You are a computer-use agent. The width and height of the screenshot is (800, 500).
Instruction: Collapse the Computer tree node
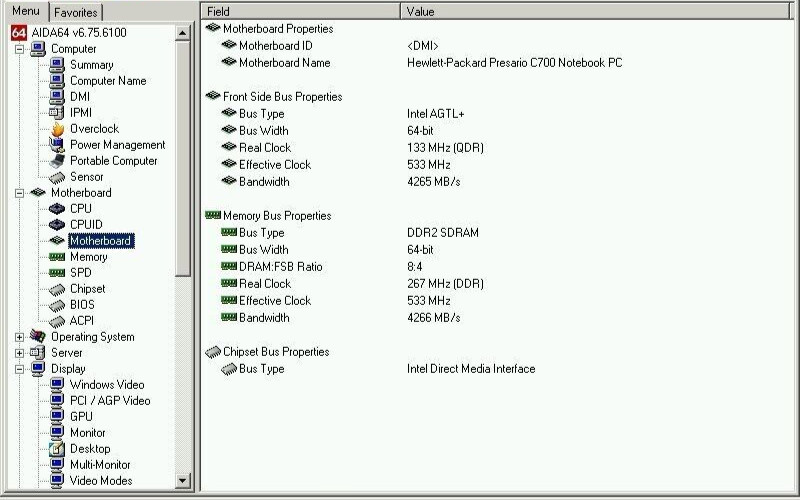coord(19,49)
